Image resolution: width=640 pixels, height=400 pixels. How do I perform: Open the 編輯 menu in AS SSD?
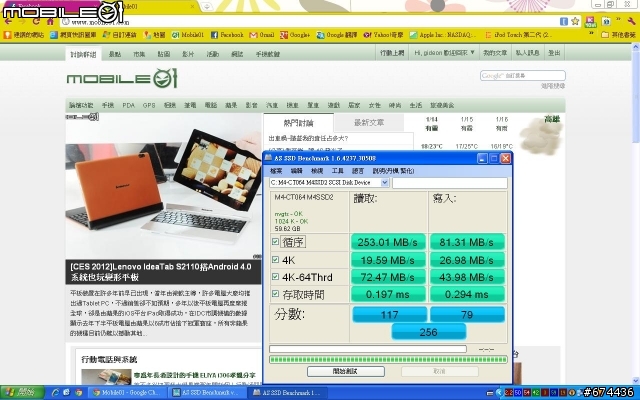tap(297, 171)
